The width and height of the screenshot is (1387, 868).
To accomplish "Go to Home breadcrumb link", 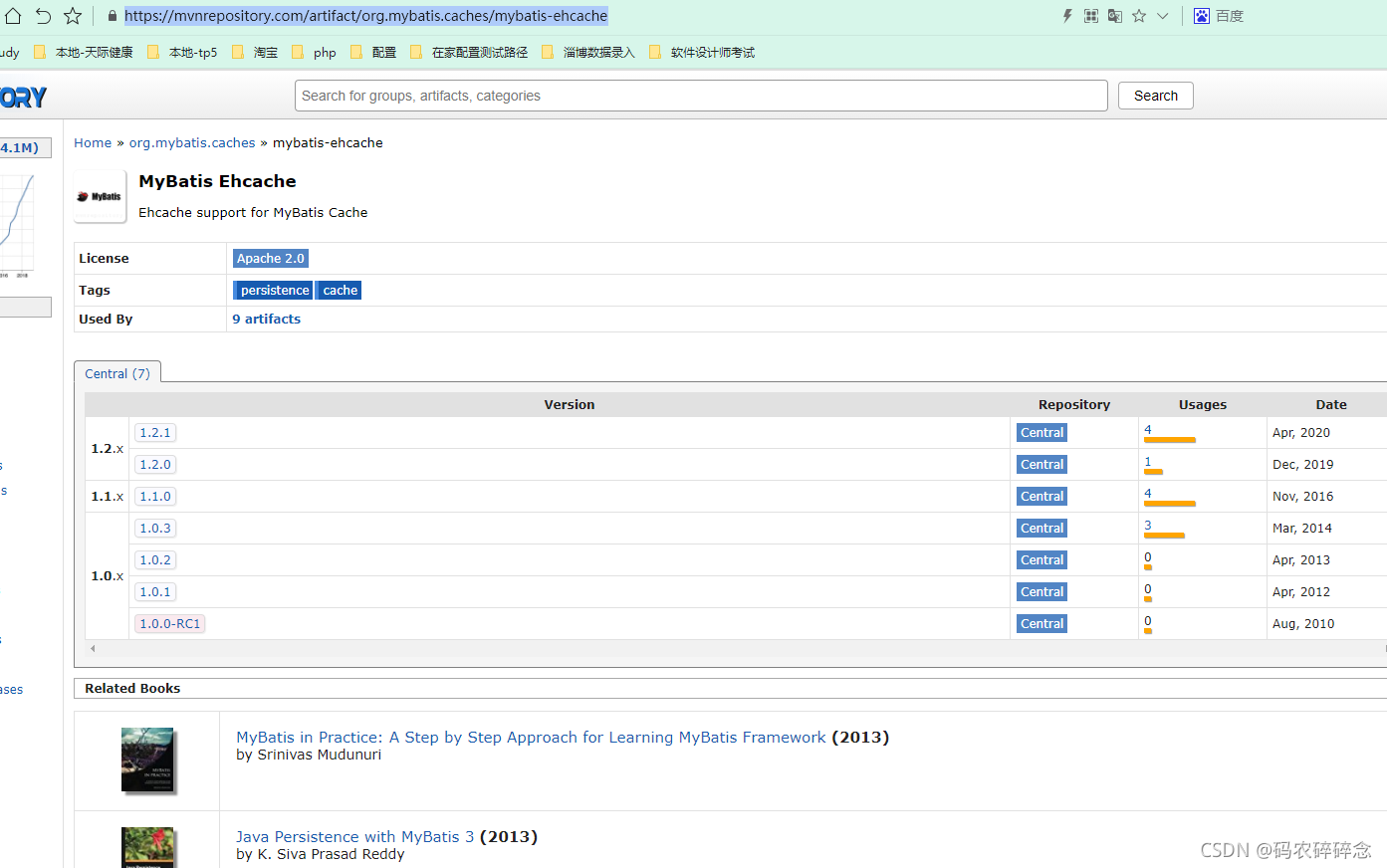I will coord(93,143).
